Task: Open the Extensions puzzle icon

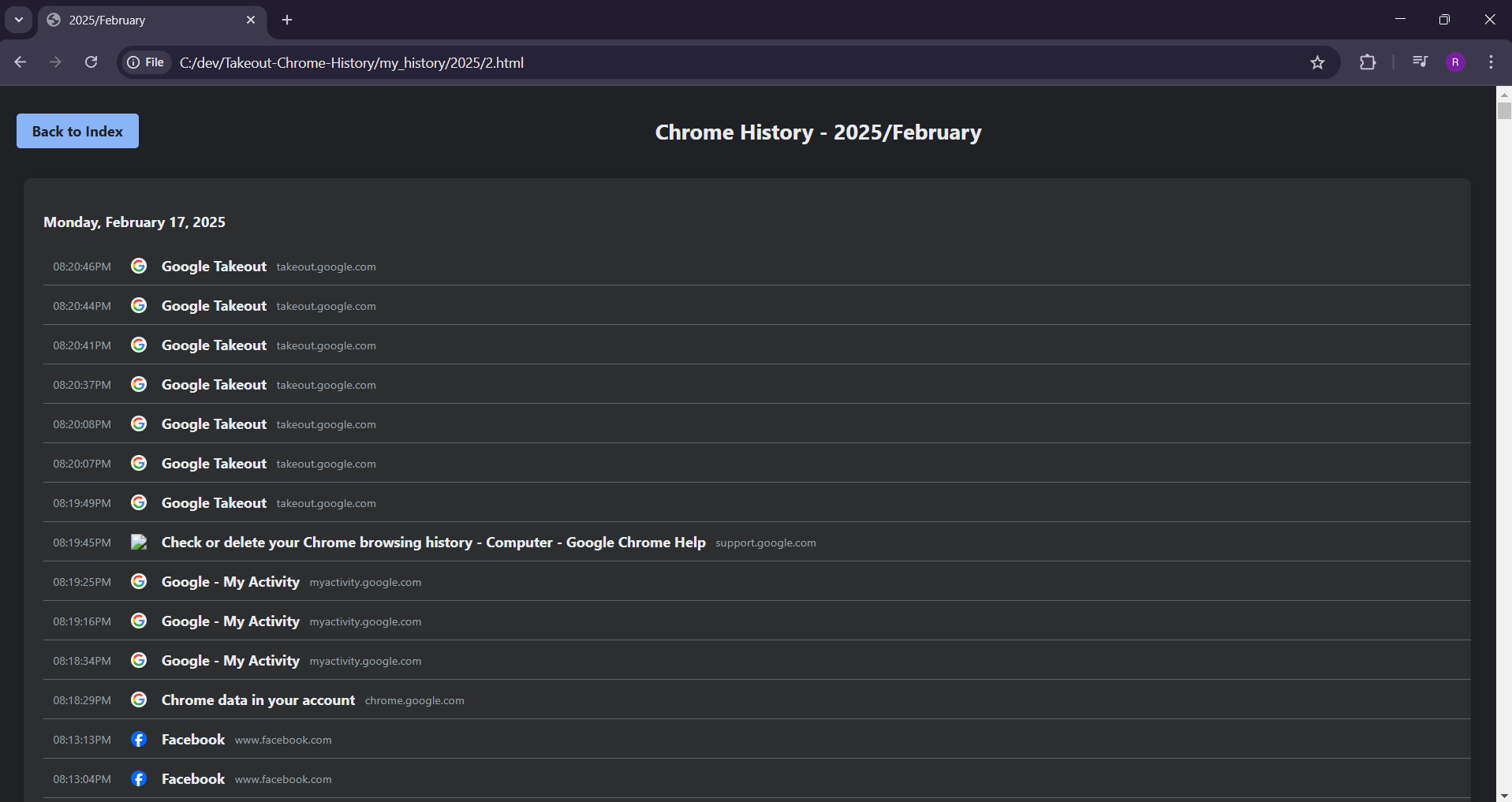Action: 1368,62
